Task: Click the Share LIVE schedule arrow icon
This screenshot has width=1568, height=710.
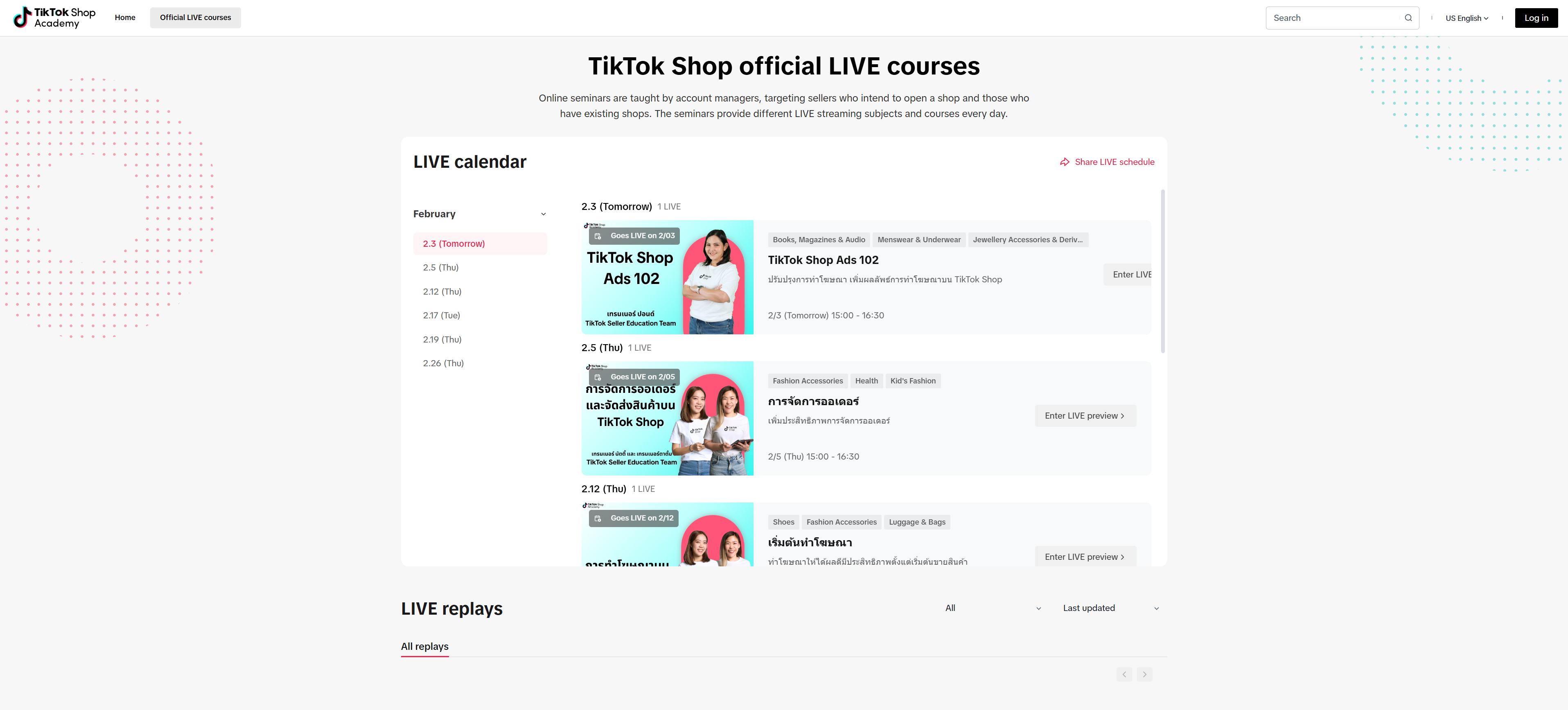Action: 1065,162
